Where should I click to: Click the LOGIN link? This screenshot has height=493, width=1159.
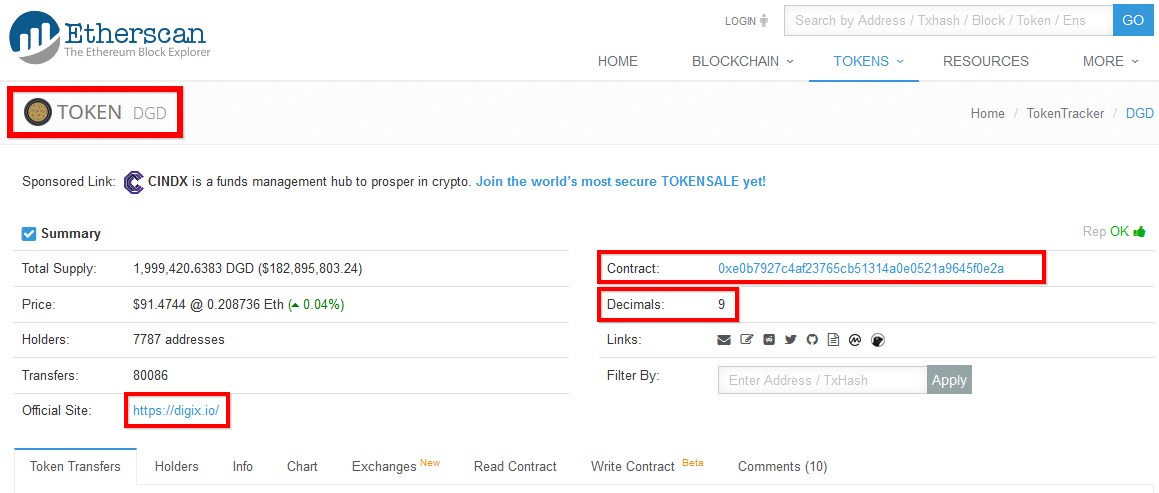740,21
